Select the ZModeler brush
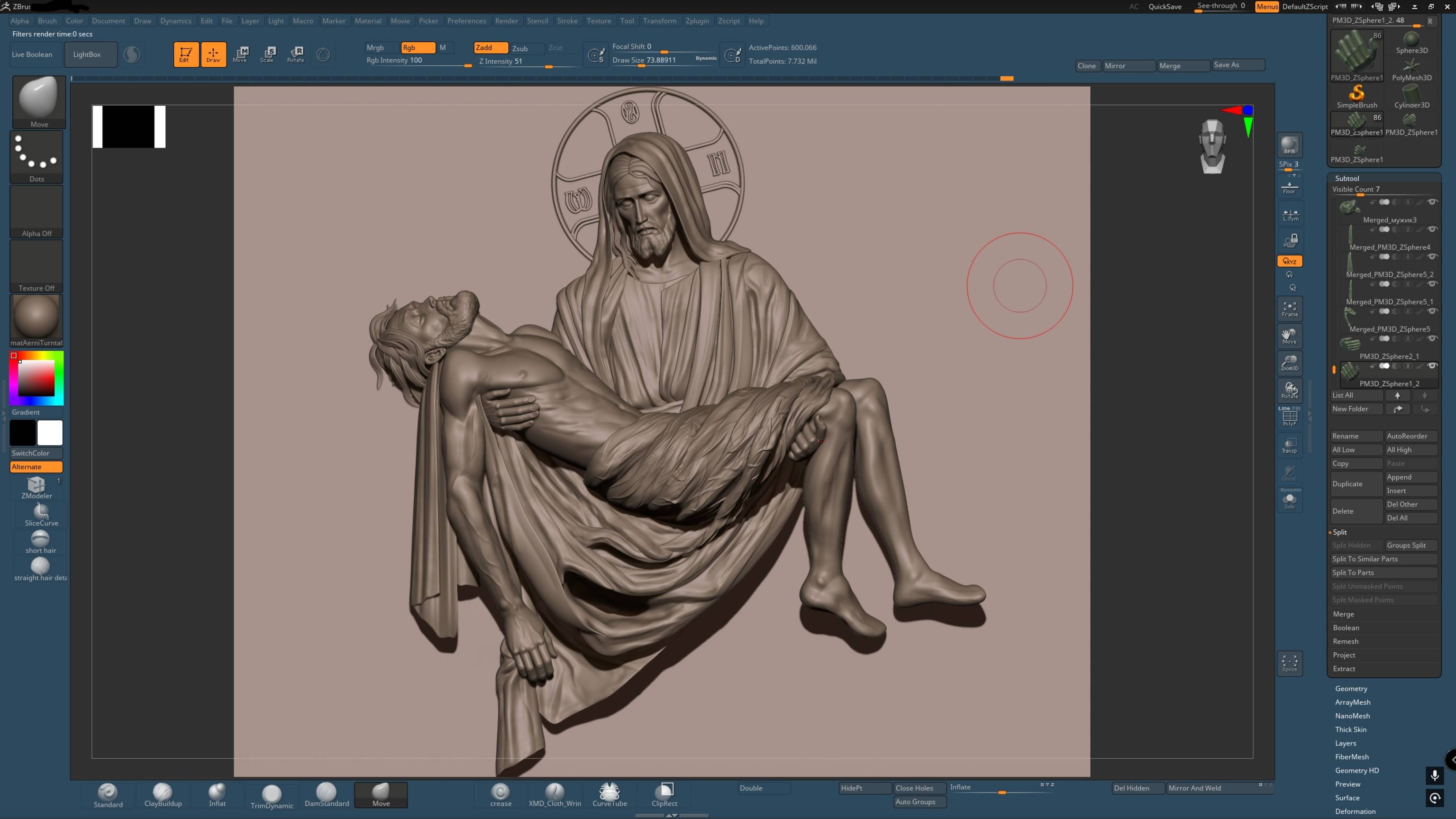Viewport: 1456px width, 819px height. point(37,487)
